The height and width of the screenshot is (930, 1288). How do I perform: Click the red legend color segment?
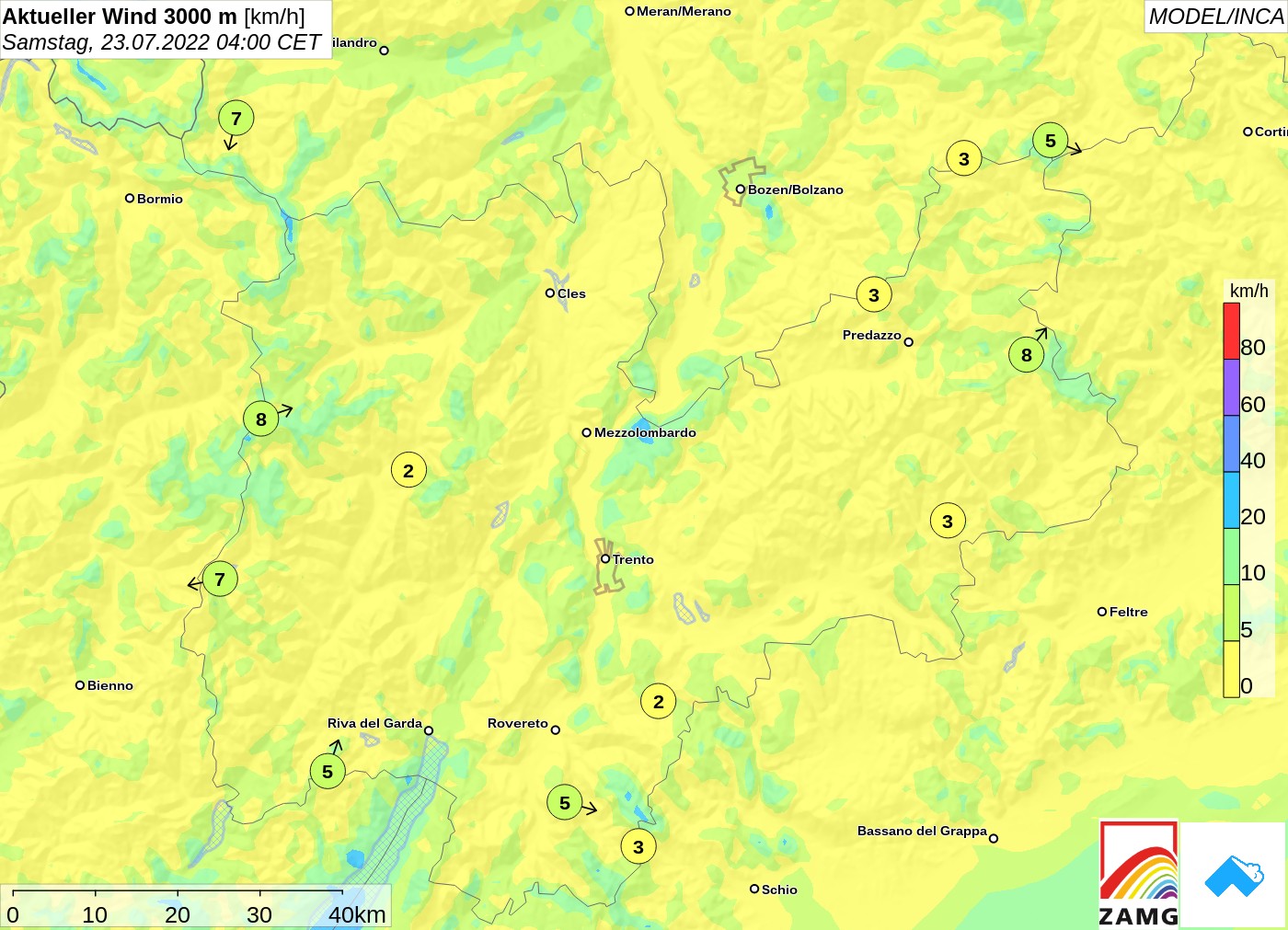click(1231, 331)
